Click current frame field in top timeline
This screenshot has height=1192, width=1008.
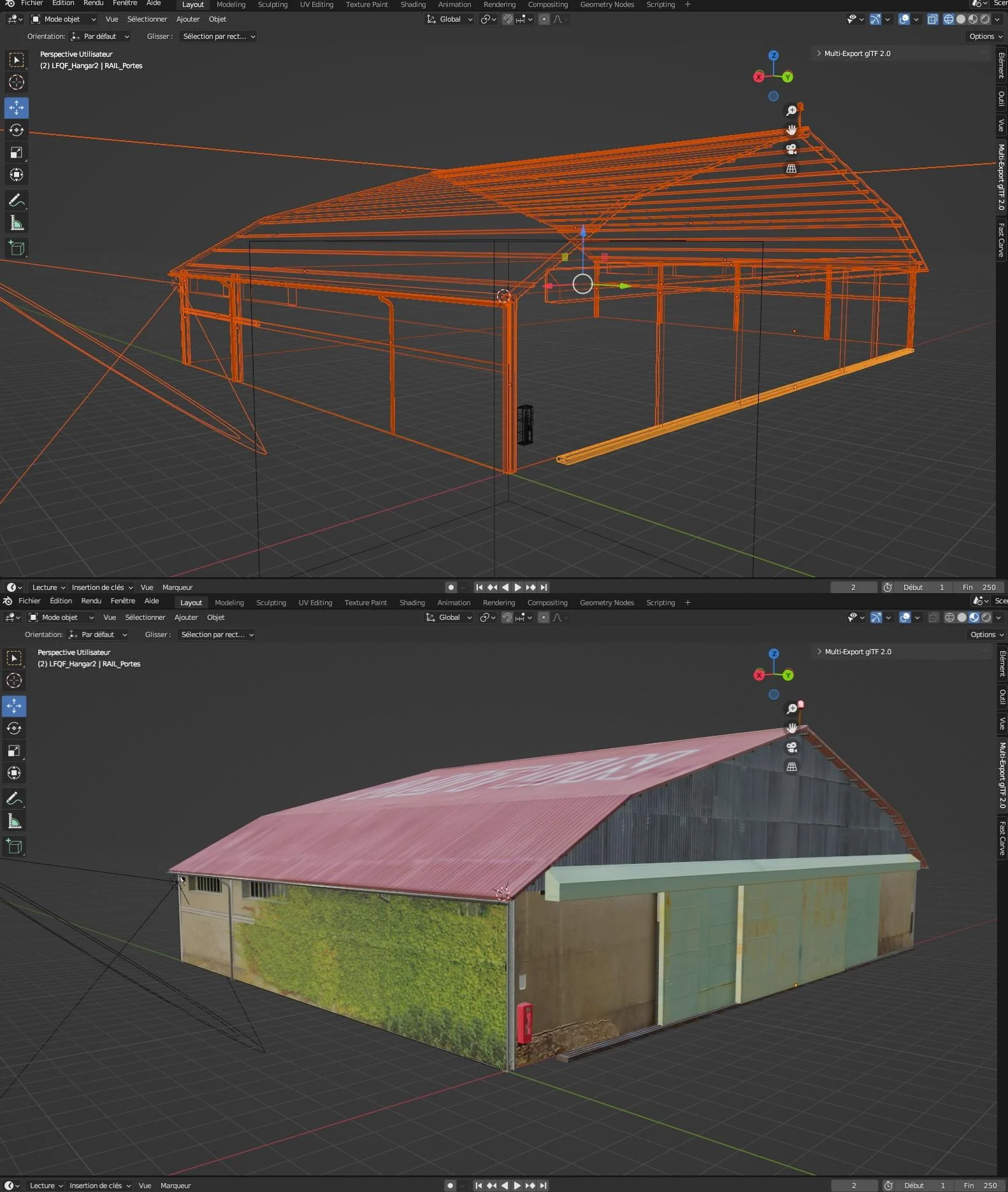click(853, 587)
